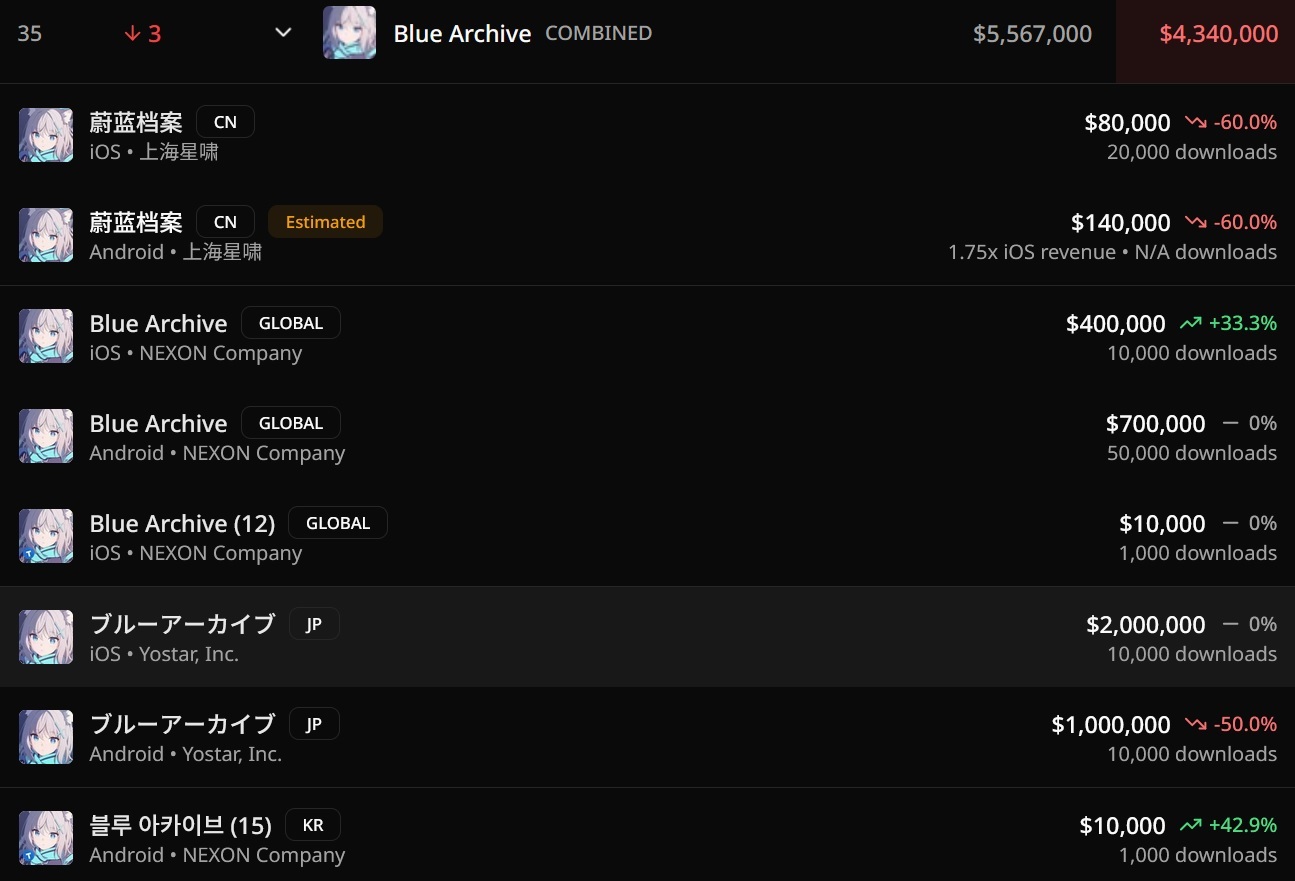Image resolution: width=1295 pixels, height=881 pixels.
Task: Click the +42.9% change value
Action: click(x=1243, y=825)
